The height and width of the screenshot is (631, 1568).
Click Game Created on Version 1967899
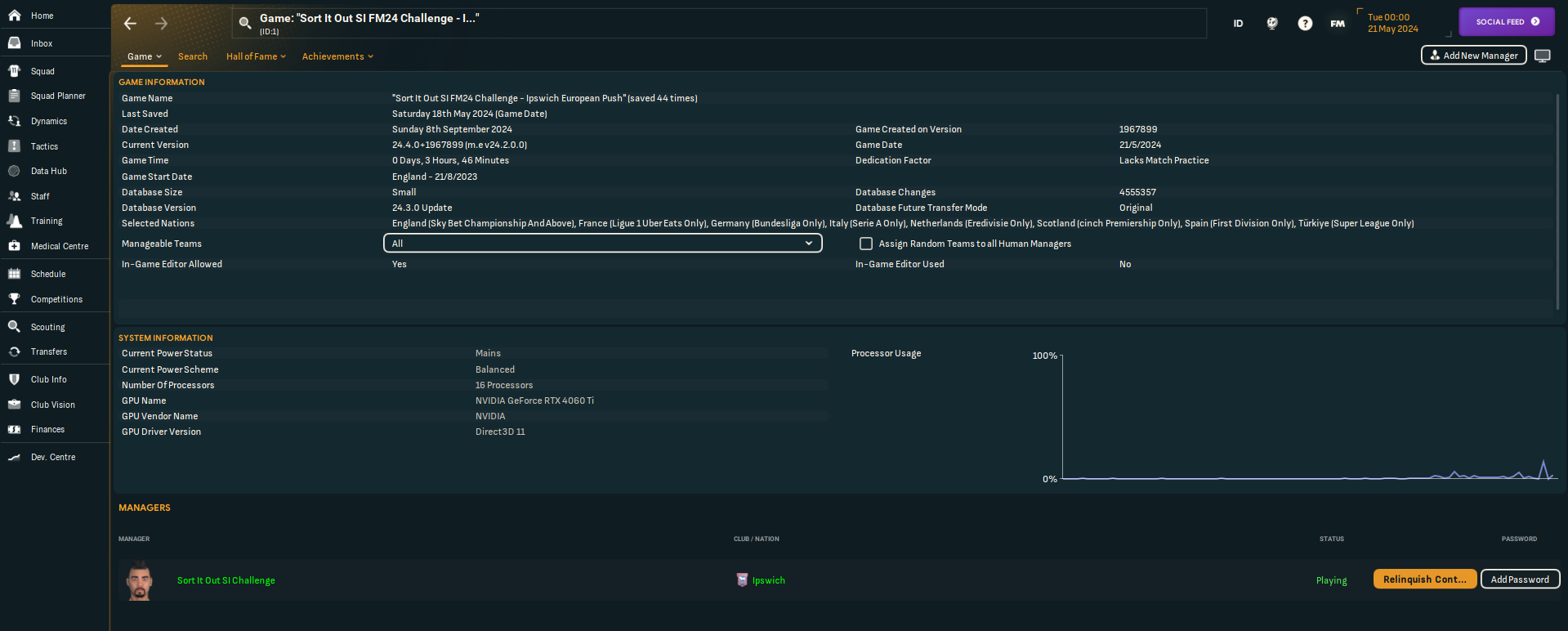pos(1138,129)
